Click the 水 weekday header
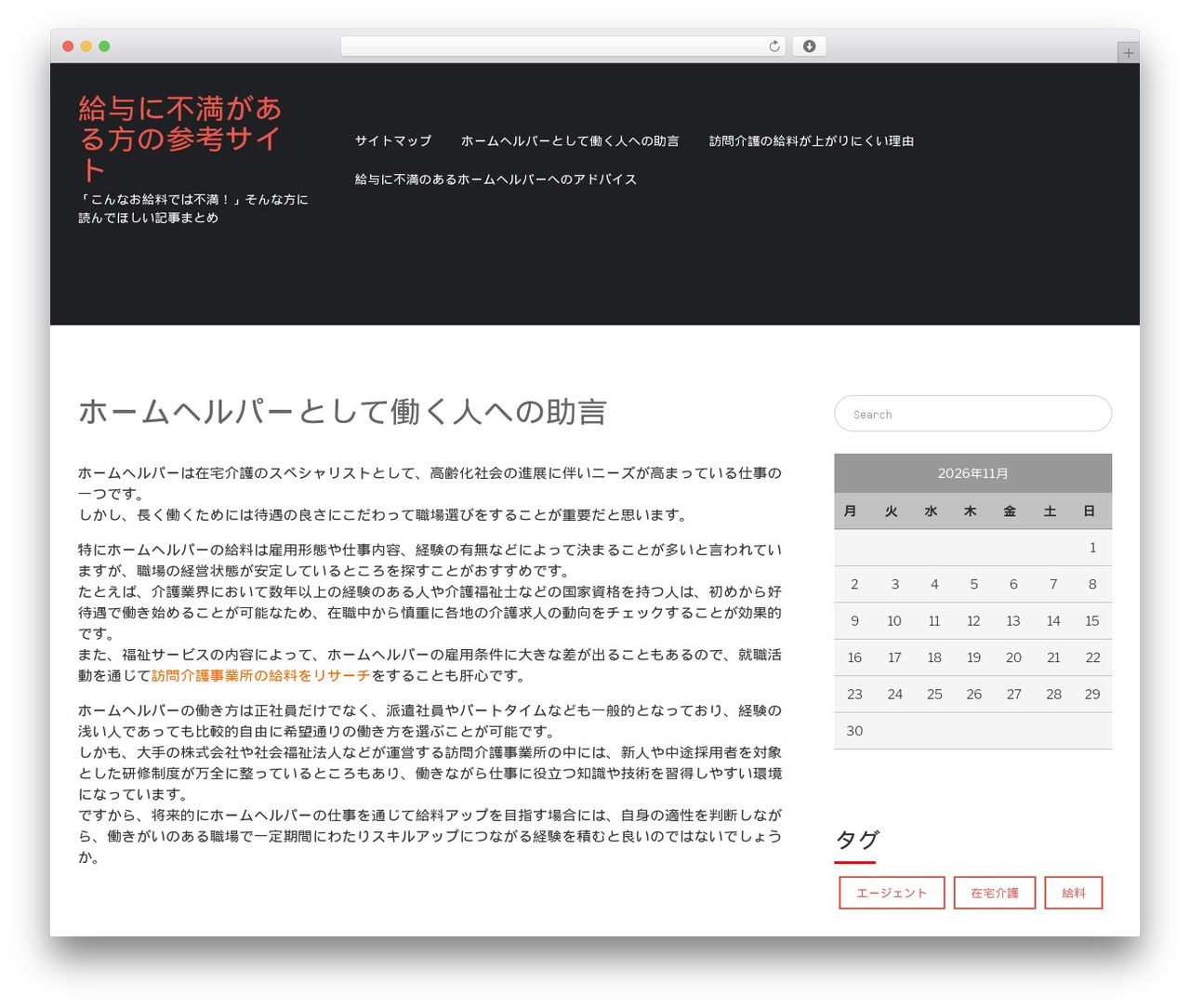 click(x=931, y=511)
